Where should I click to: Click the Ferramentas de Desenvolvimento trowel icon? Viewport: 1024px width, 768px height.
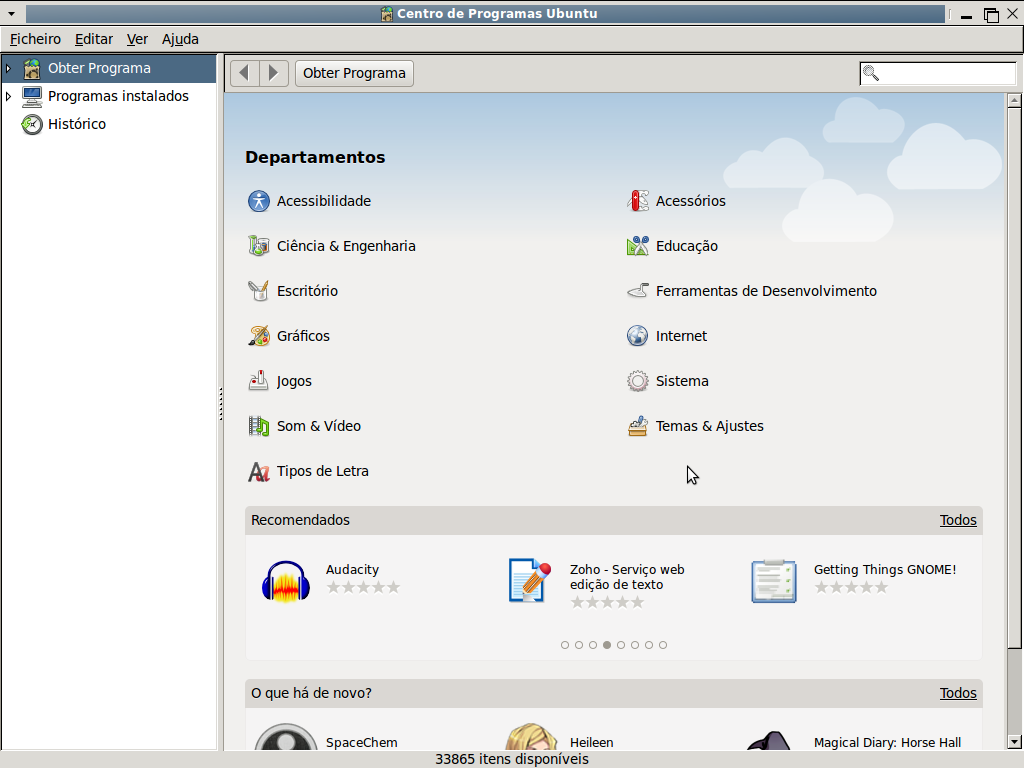(637, 291)
